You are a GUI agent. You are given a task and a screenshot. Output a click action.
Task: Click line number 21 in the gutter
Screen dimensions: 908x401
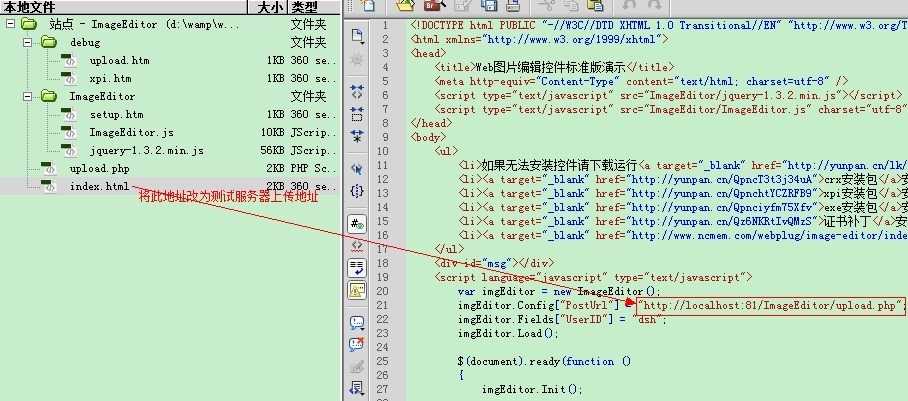[x=382, y=305]
